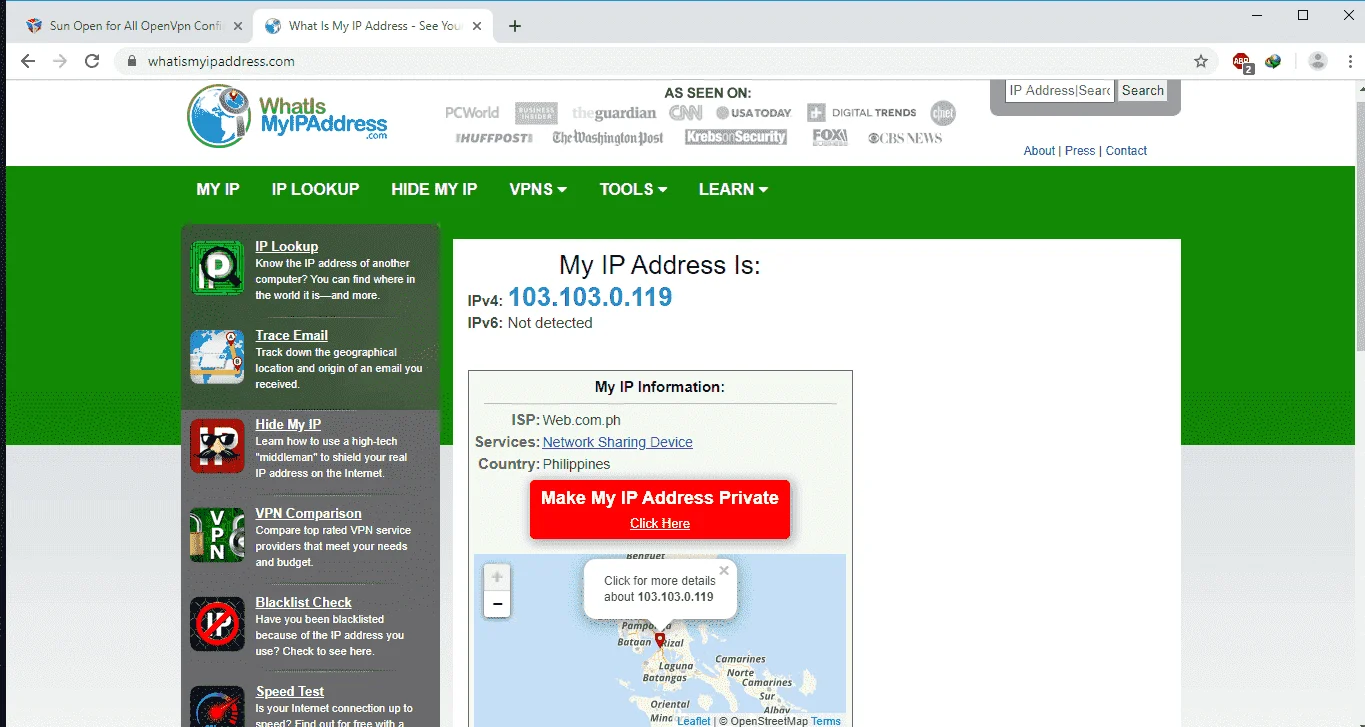Click the Blacklist Check prohibited icon
The image size is (1365, 727).
[x=217, y=624]
